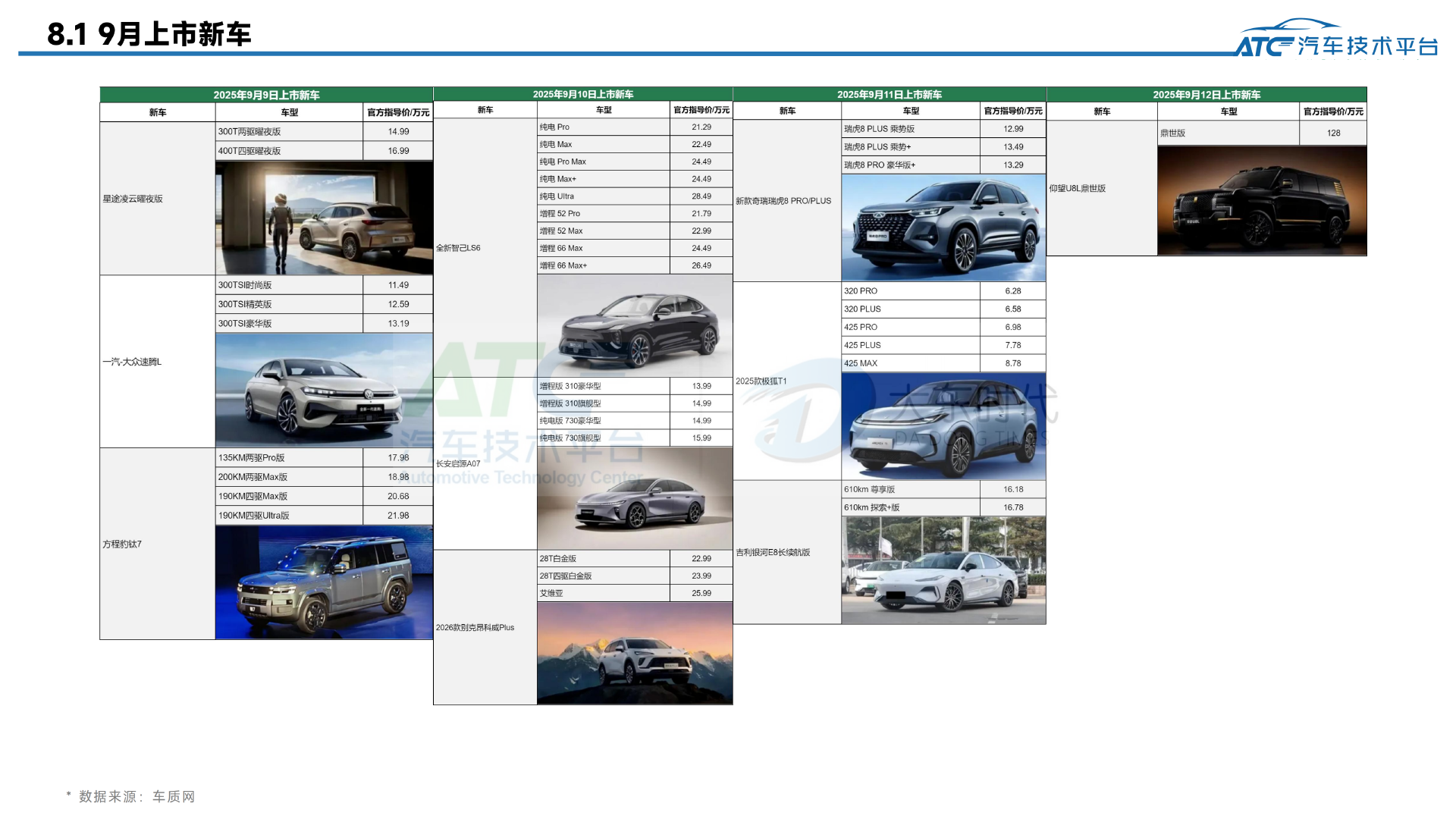Image resolution: width=1456 pixels, height=819 pixels.
Task: Click the 8.1 9月上市新车 slide title
Action: [149, 34]
